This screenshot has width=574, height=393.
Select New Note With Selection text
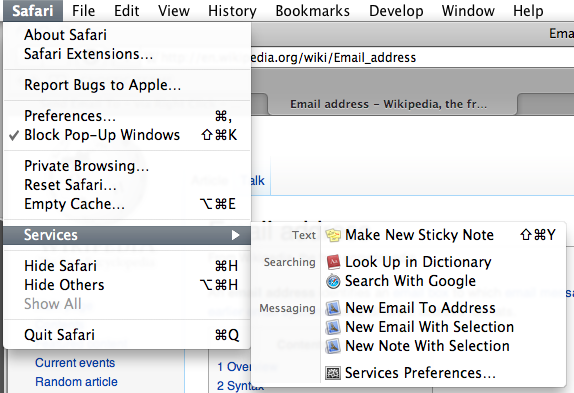427,346
